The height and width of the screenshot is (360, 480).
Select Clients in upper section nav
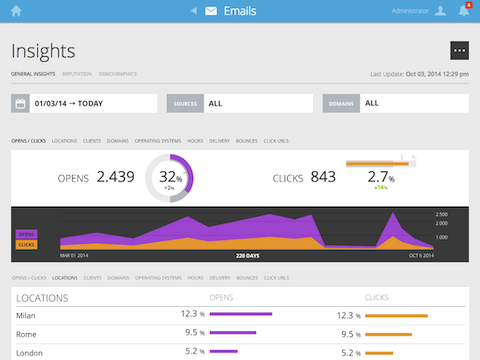tap(92, 141)
